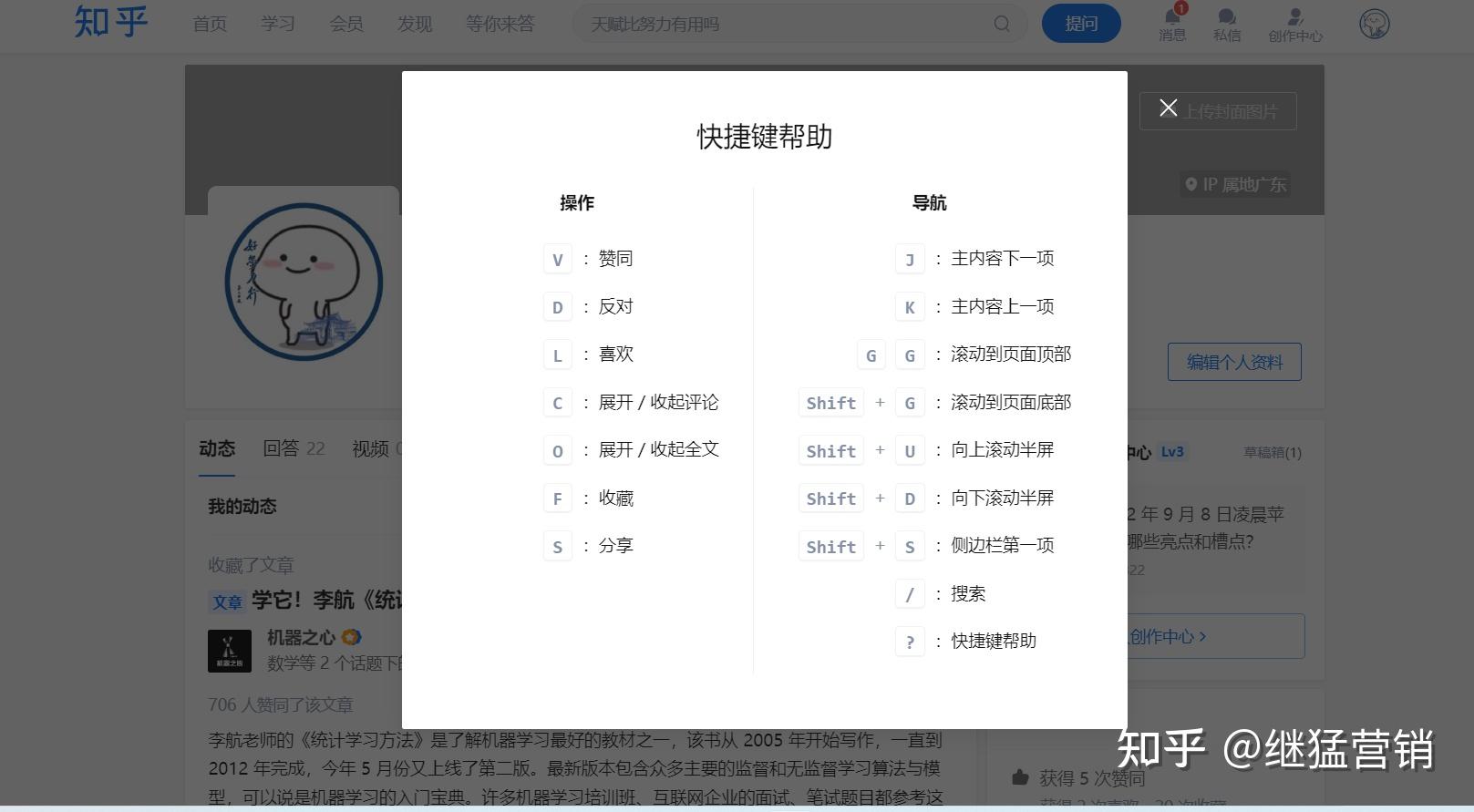The width and height of the screenshot is (1474, 812).
Task: Click the / key for 搜索
Action: [x=910, y=594]
